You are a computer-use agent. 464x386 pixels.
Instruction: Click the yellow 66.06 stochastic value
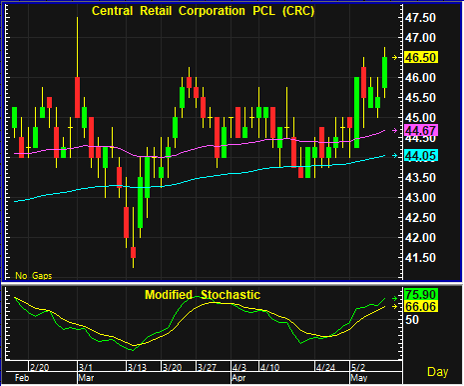click(x=421, y=306)
